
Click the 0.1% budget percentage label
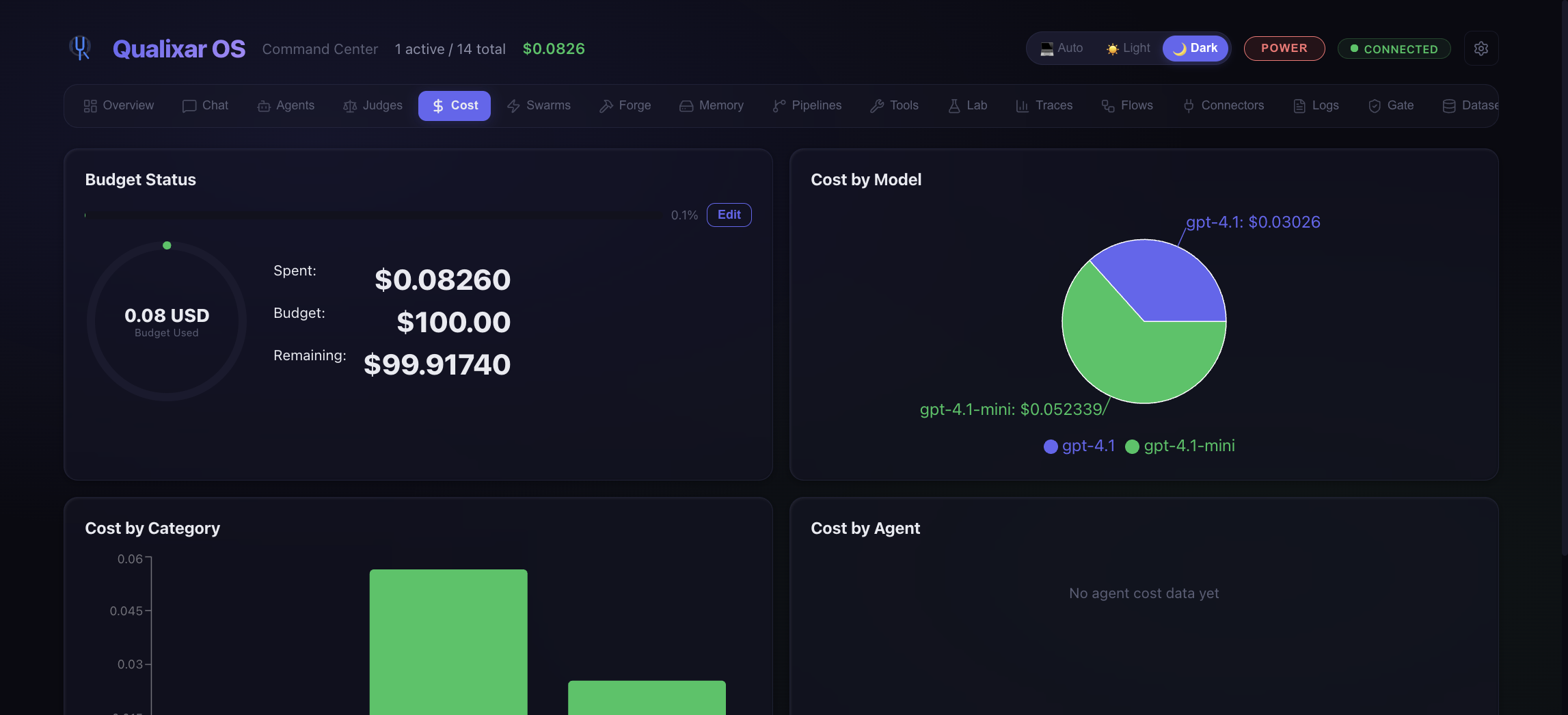[684, 215]
